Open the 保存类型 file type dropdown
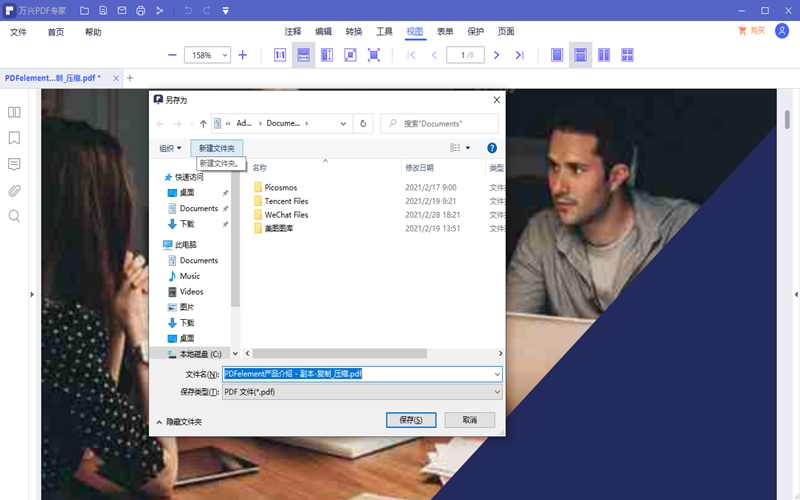 (362, 392)
